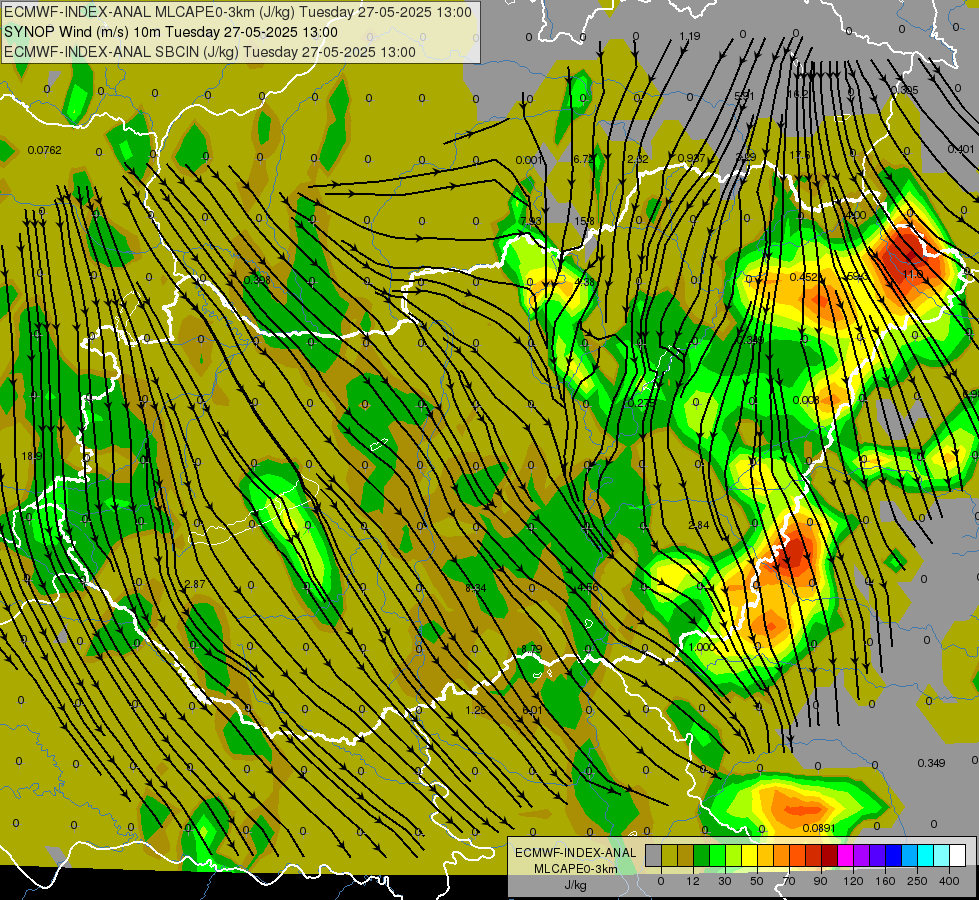Click the map value 2.87
The image size is (979, 900).
pyautogui.click(x=195, y=584)
